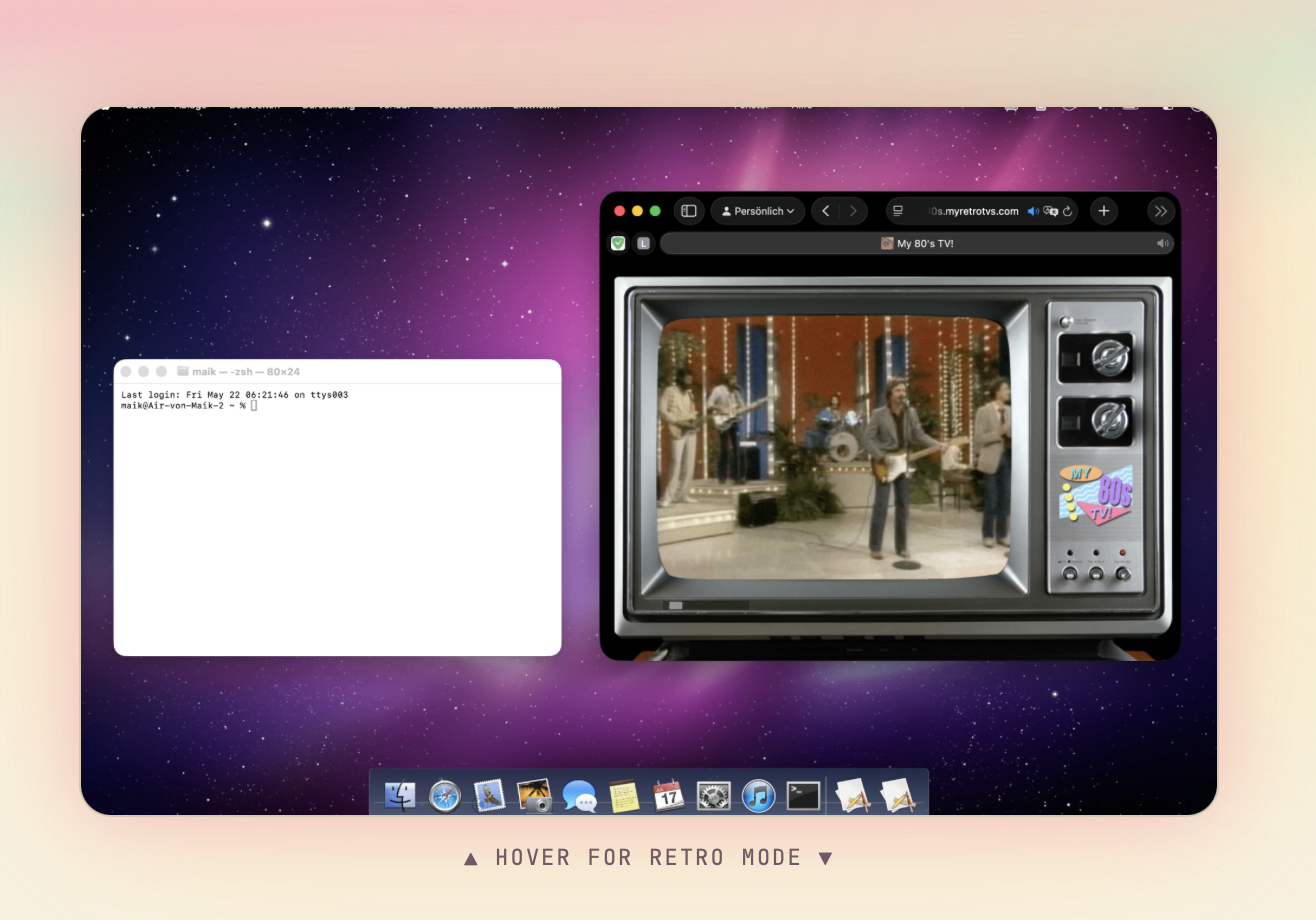This screenshot has width=1316, height=920.
Task: Turn the TV's lower channel dial
Action: click(x=1108, y=421)
